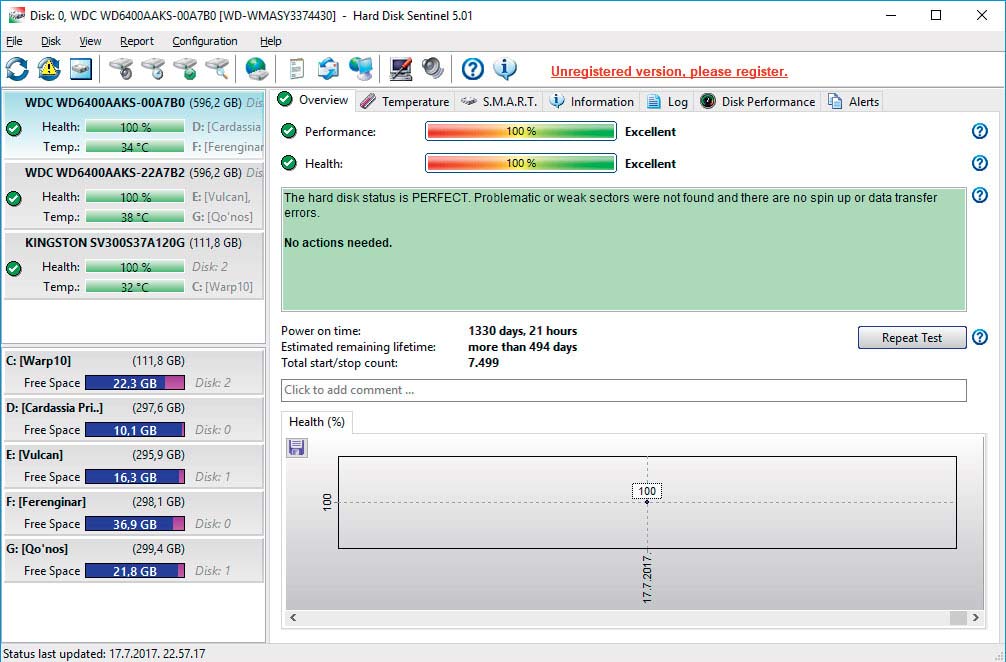Click the Repeat Test button
1006x662 pixels.
[912, 337]
